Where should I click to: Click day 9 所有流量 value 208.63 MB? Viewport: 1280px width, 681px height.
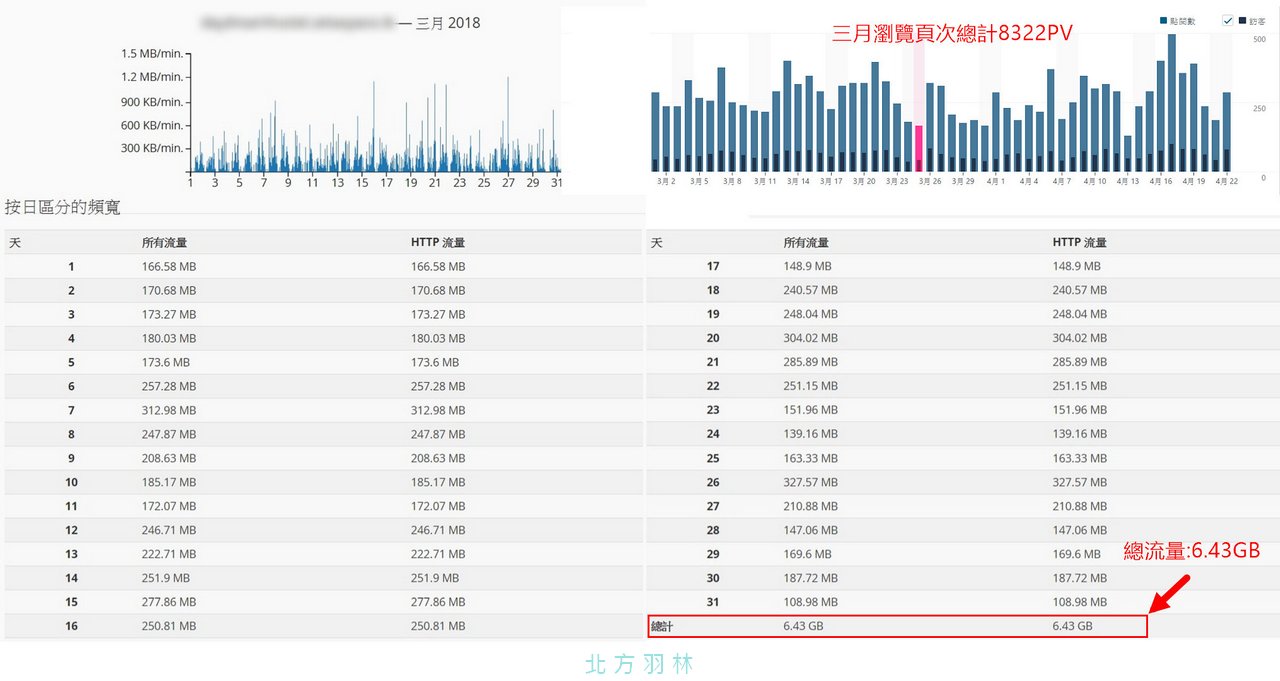point(169,458)
